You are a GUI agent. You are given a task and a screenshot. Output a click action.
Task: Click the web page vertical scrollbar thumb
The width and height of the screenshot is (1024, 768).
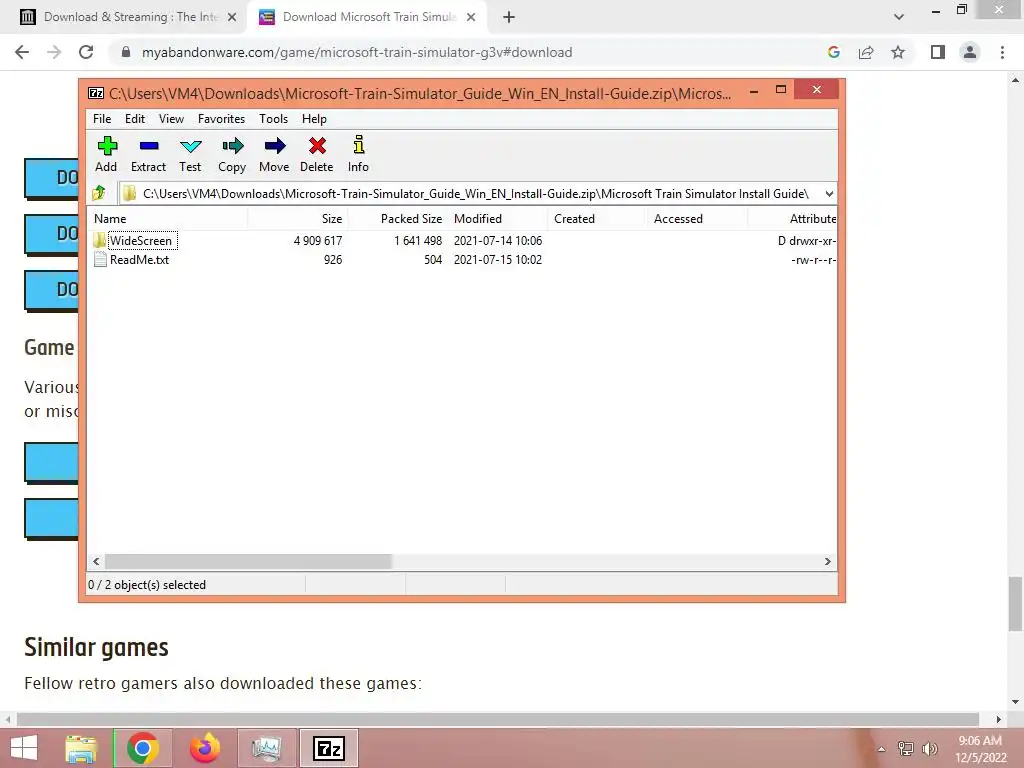(x=1016, y=604)
